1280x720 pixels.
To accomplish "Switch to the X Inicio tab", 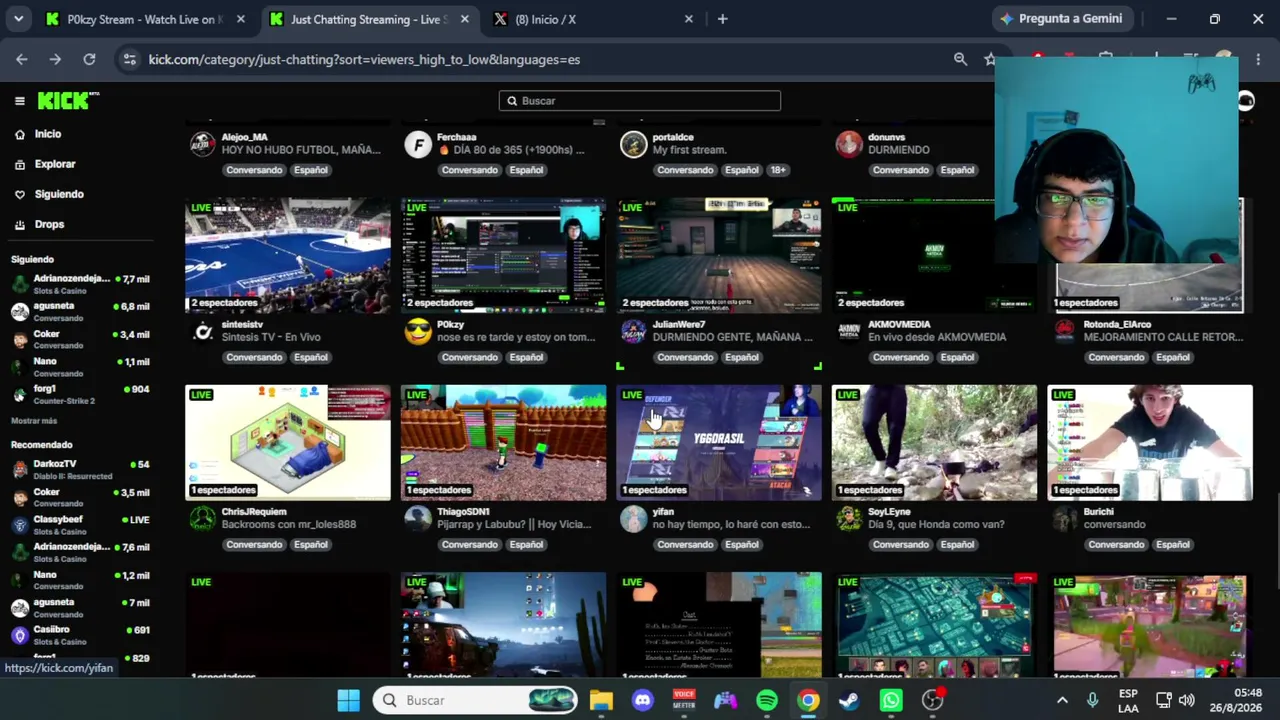I will pos(590,19).
